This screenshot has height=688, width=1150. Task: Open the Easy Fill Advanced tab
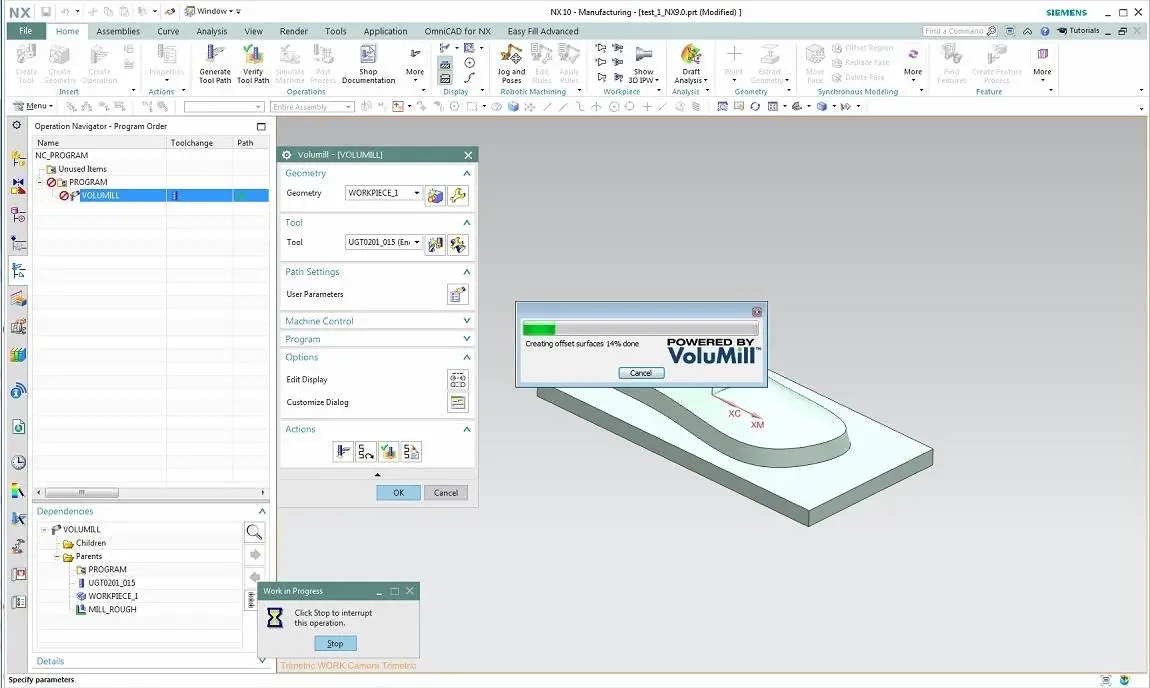pyautogui.click(x=543, y=32)
